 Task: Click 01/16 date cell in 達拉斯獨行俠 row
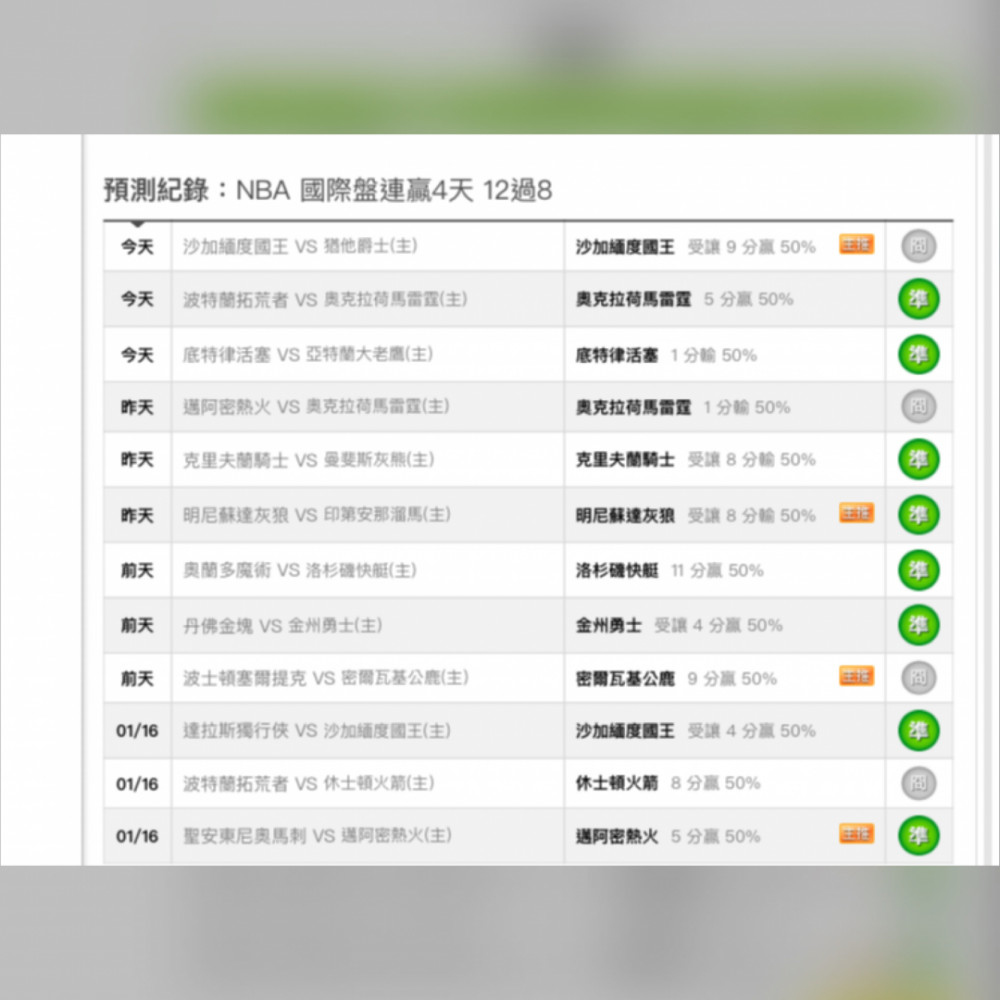click(x=137, y=731)
